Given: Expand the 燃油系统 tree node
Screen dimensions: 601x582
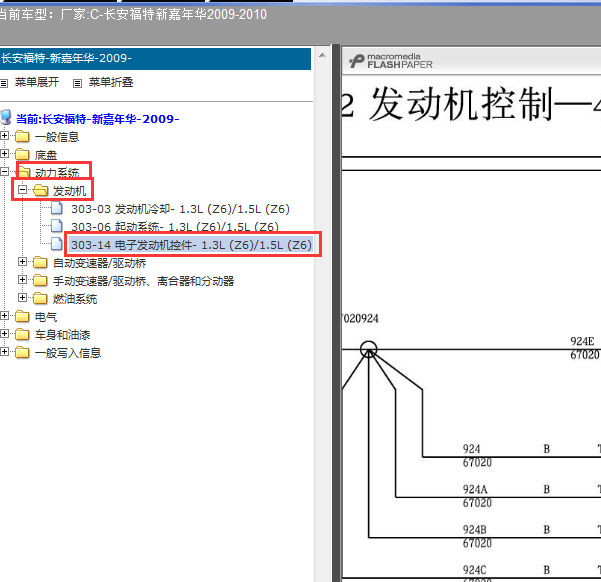Looking at the screenshot, I should coord(22,298).
